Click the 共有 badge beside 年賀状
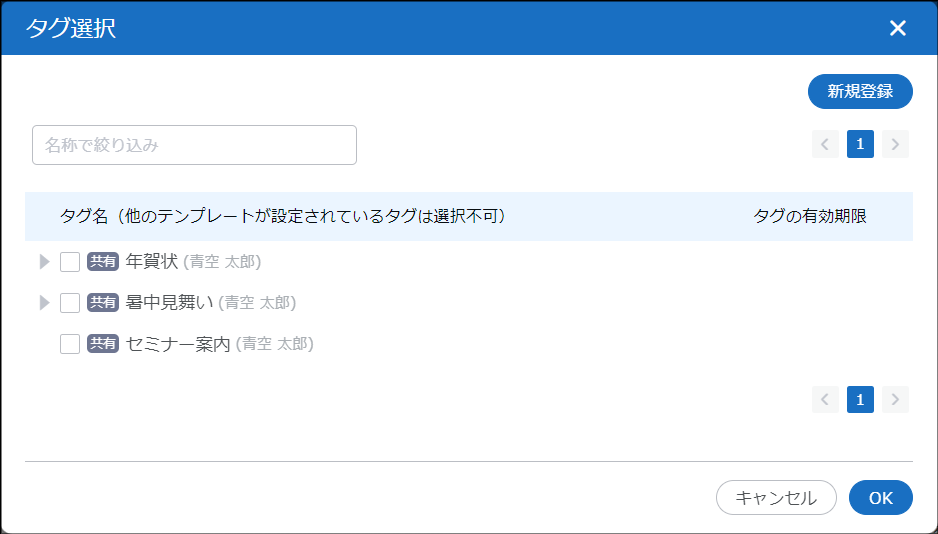 [103, 262]
